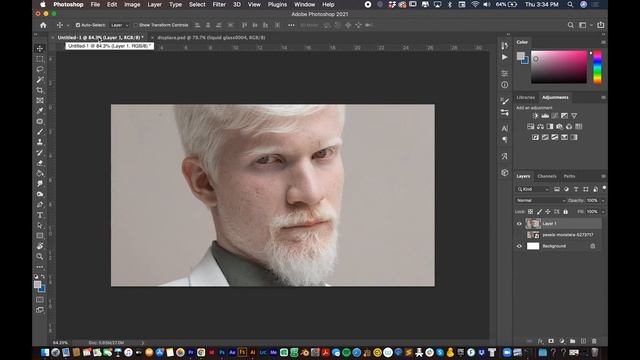Switch to the Channels tab
Image resolution: width=640 pixels, height=360 pixels.
pos(547,176)
